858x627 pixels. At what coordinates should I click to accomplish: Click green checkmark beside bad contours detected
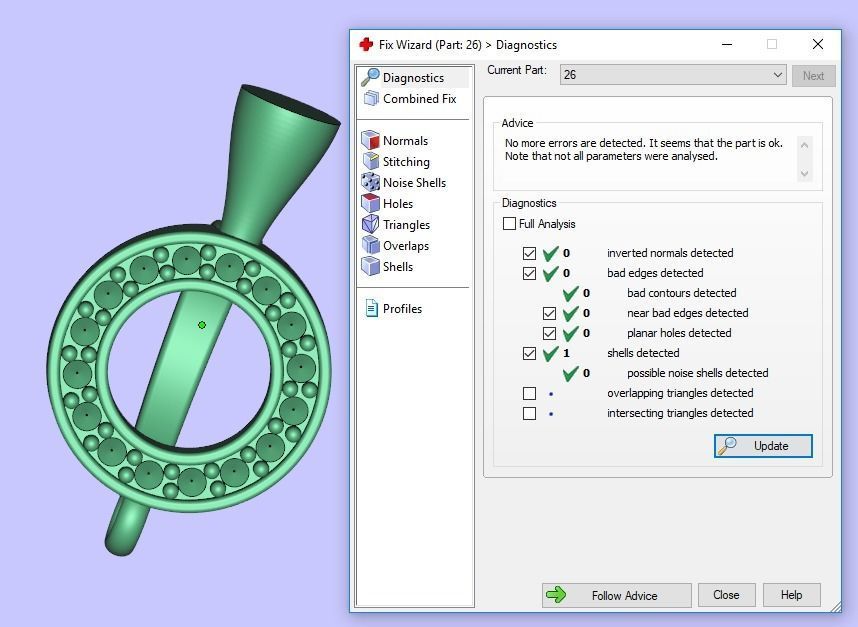point(570,293)
